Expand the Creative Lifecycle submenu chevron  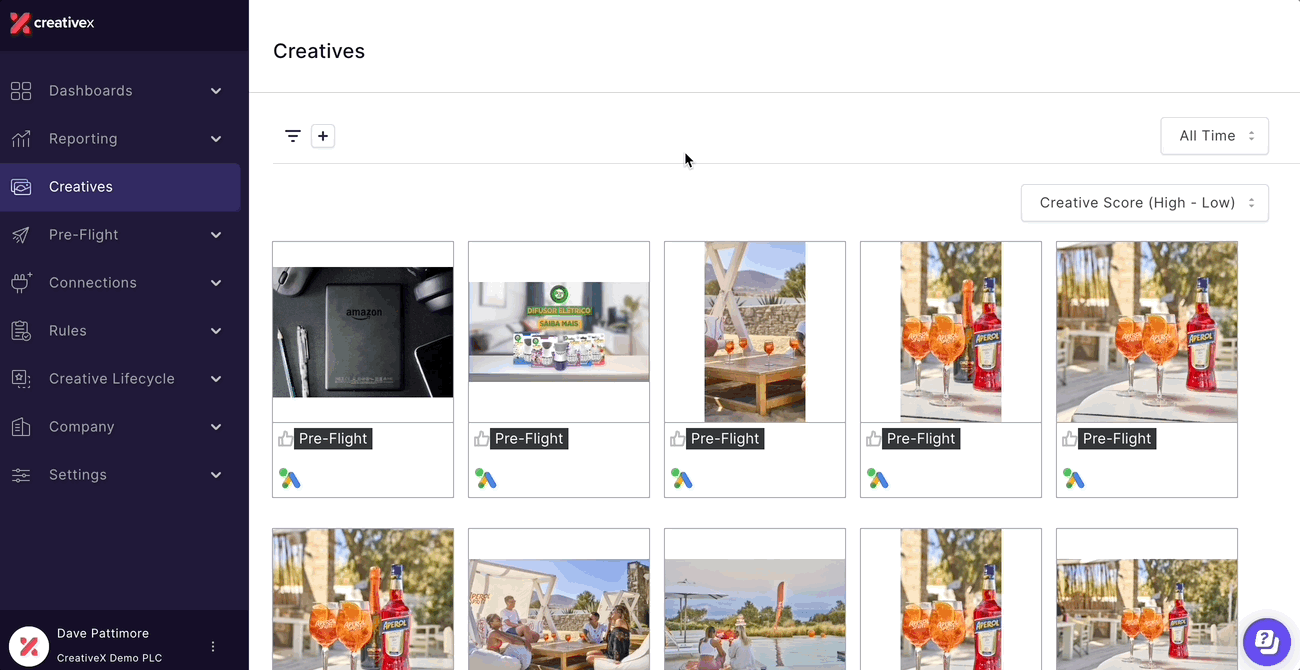tap(216, 379)
